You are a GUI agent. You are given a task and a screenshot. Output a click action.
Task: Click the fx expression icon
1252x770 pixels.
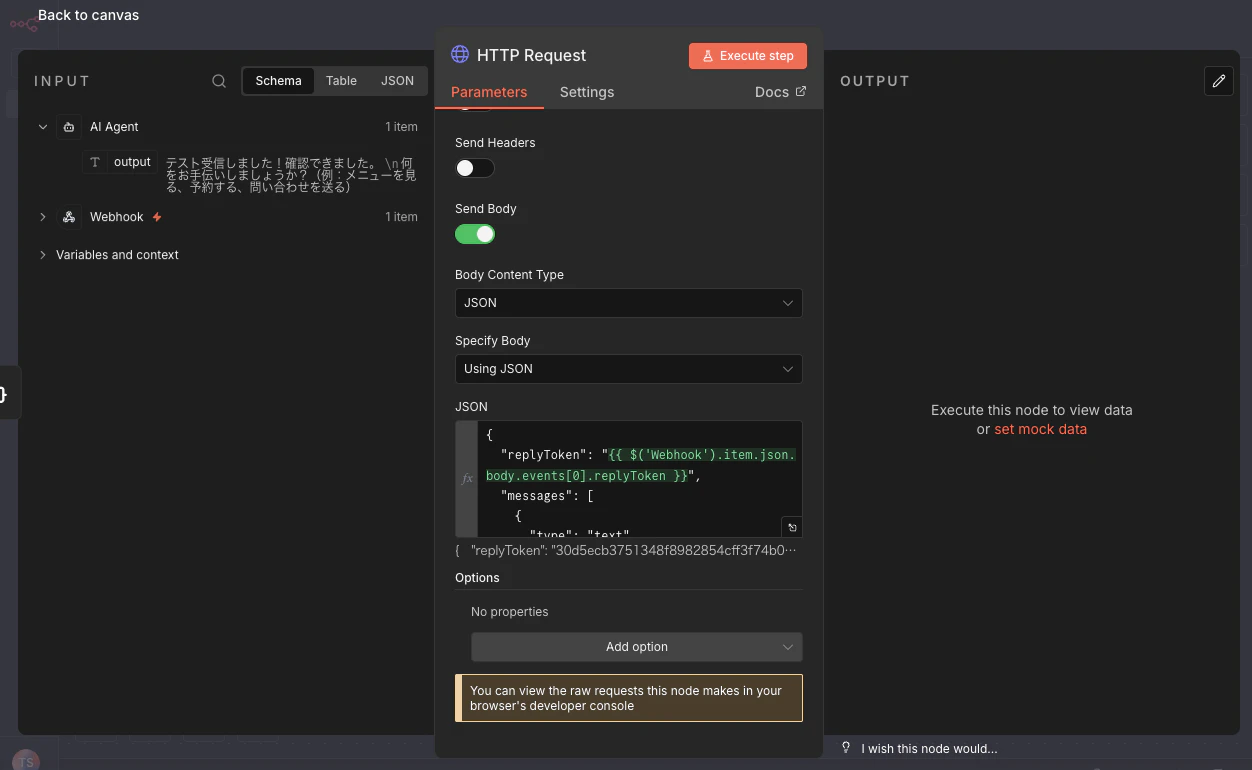[467, 479]
